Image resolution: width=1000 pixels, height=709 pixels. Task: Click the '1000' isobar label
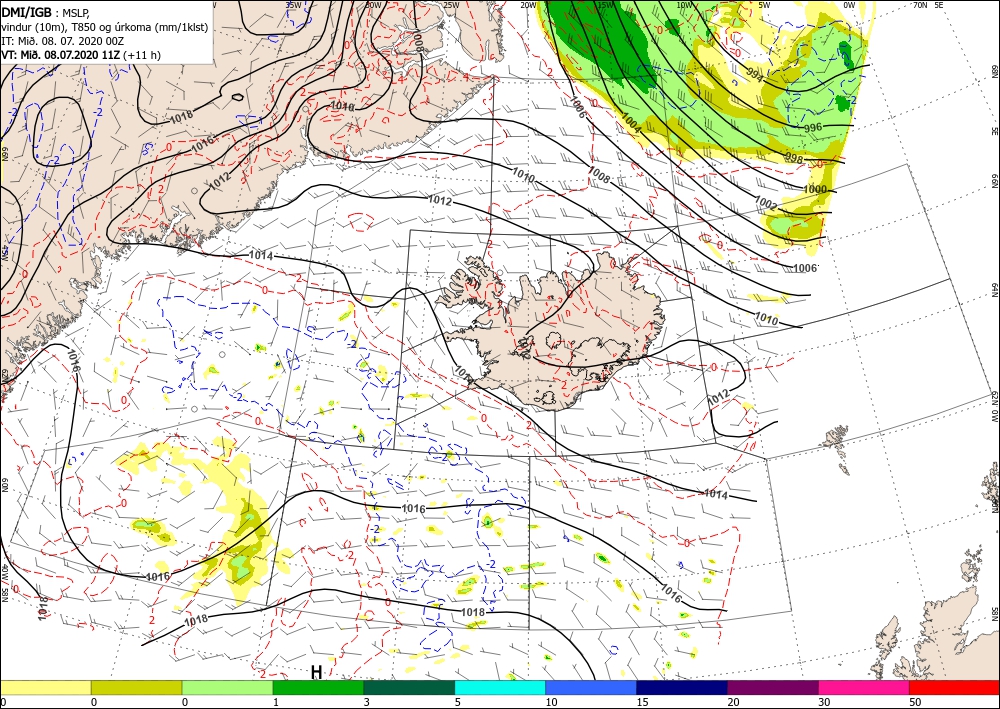(814, 189)
